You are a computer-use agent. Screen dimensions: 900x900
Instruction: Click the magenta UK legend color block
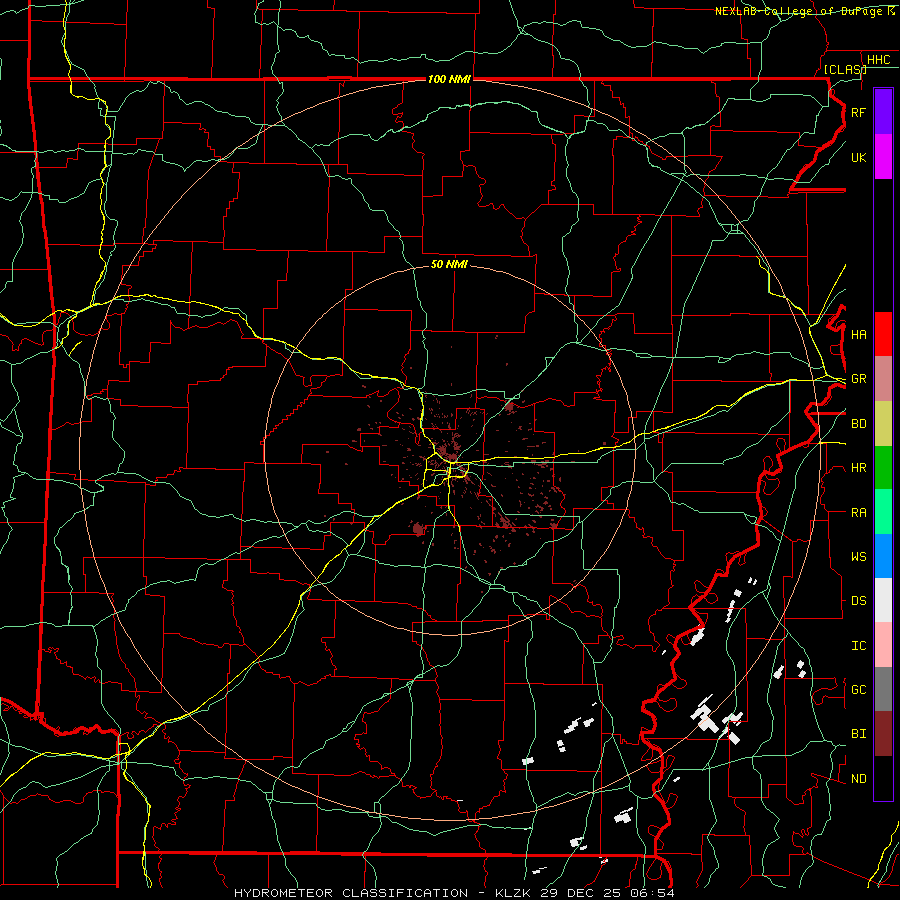click(883, 157)
